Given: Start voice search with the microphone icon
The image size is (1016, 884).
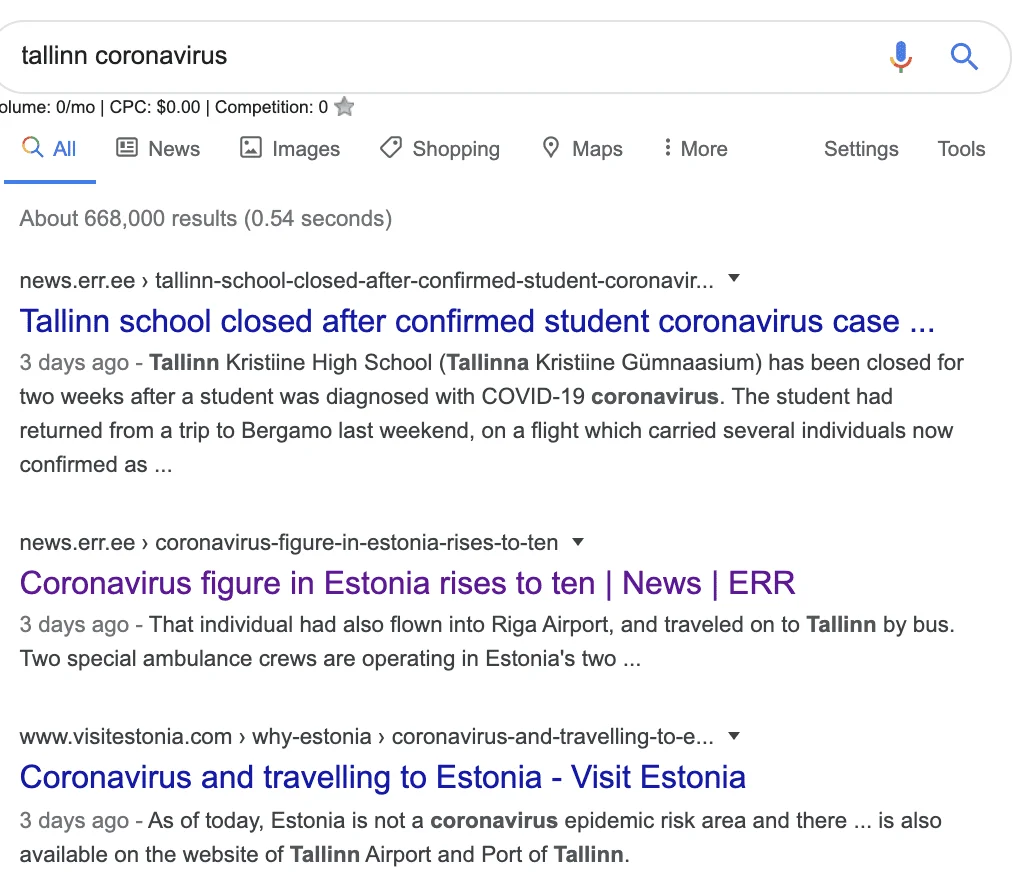Looking at the screenshot, I should point(901,56).
